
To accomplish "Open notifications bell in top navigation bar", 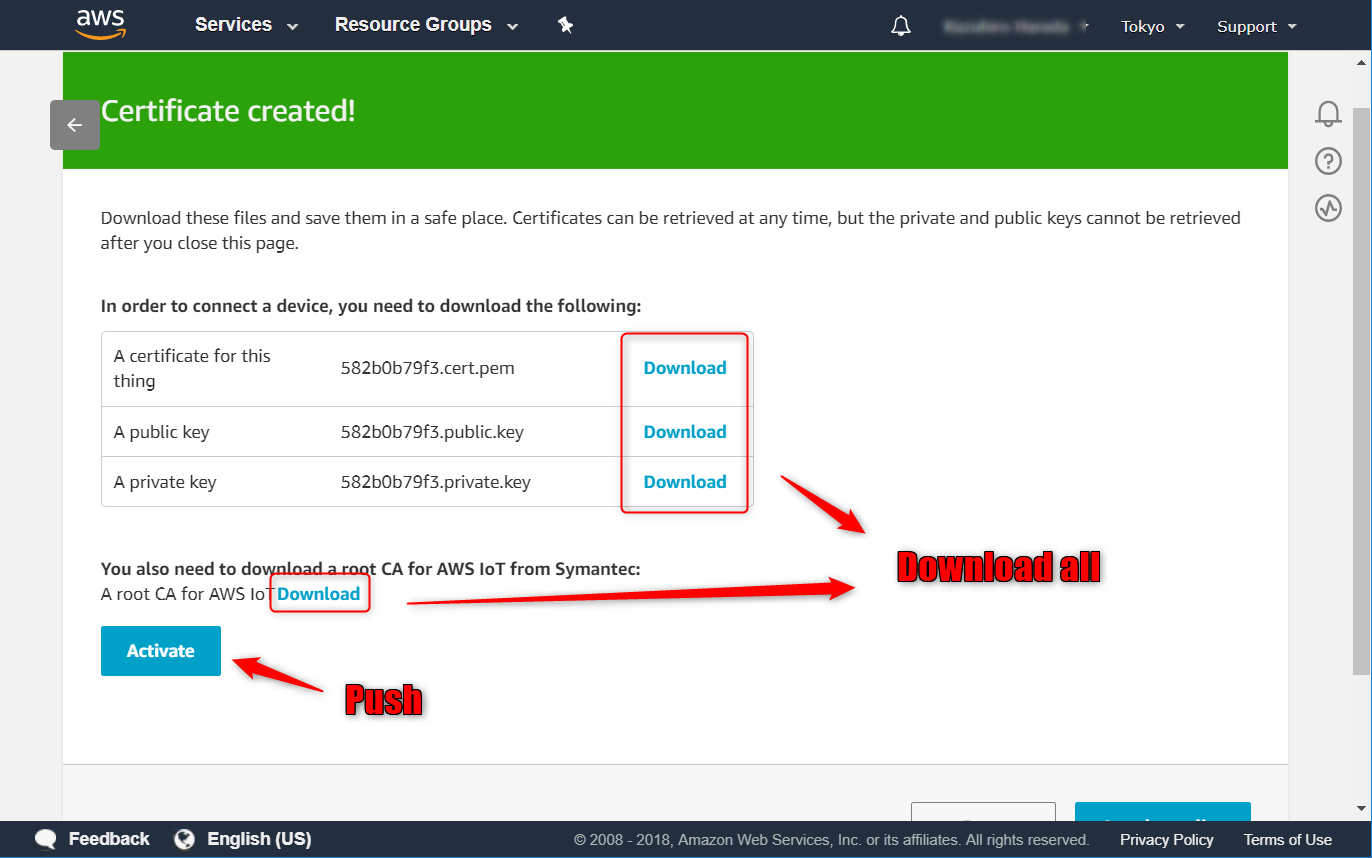I will (900, 26).
